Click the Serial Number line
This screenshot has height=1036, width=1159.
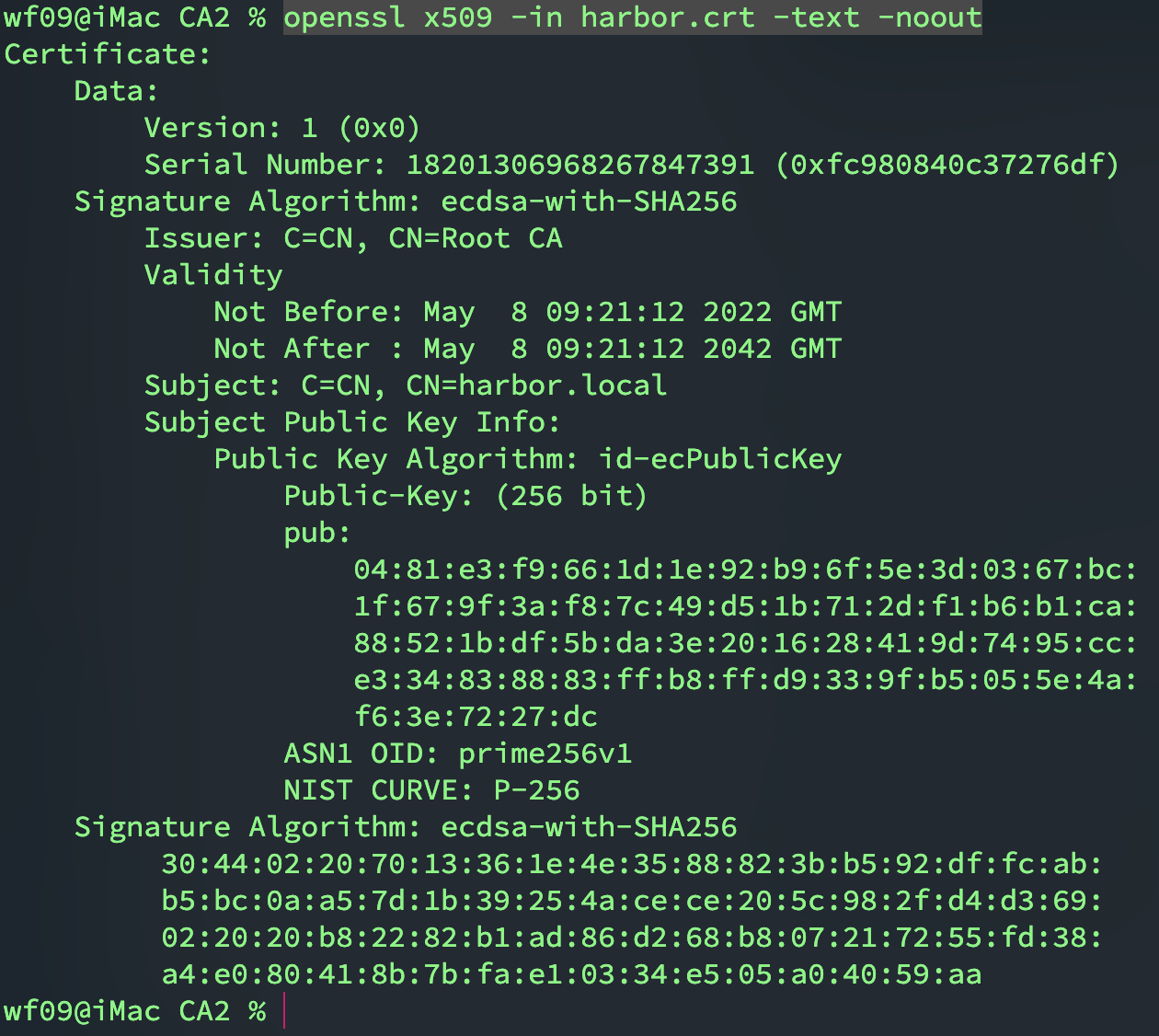[631, 165]
